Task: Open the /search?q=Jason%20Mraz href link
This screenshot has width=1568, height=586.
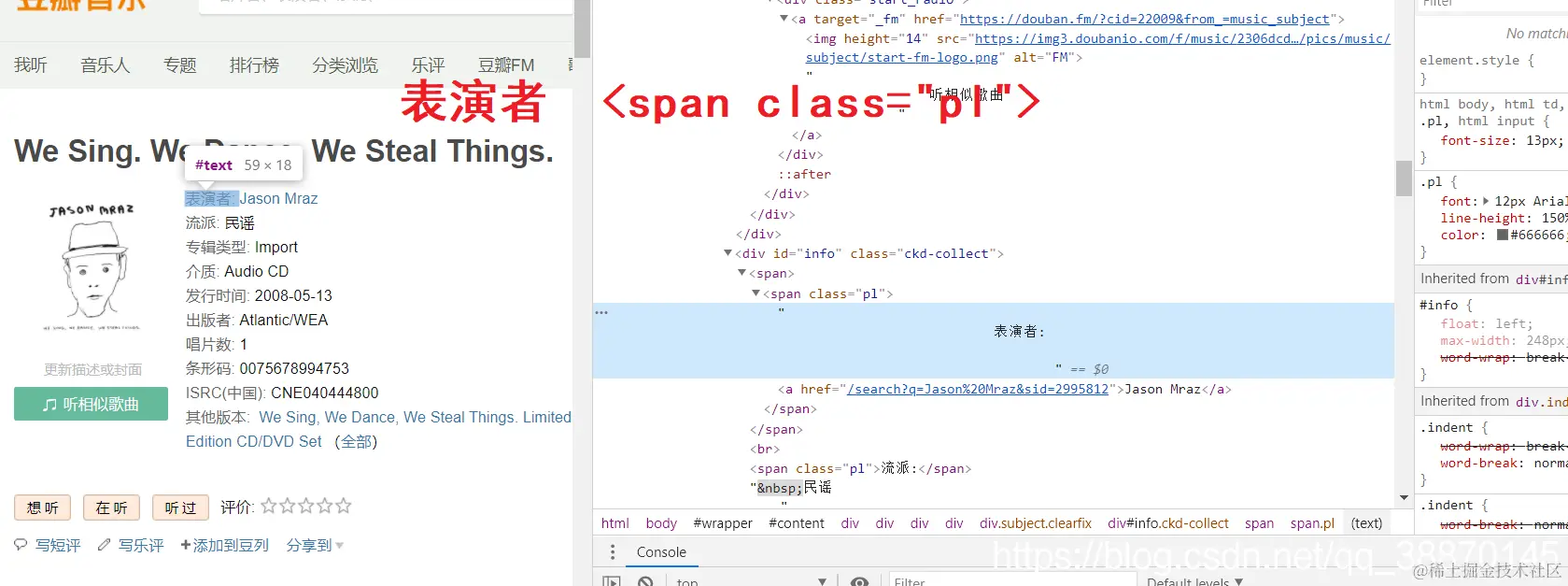Action: (x=978, y=389)
